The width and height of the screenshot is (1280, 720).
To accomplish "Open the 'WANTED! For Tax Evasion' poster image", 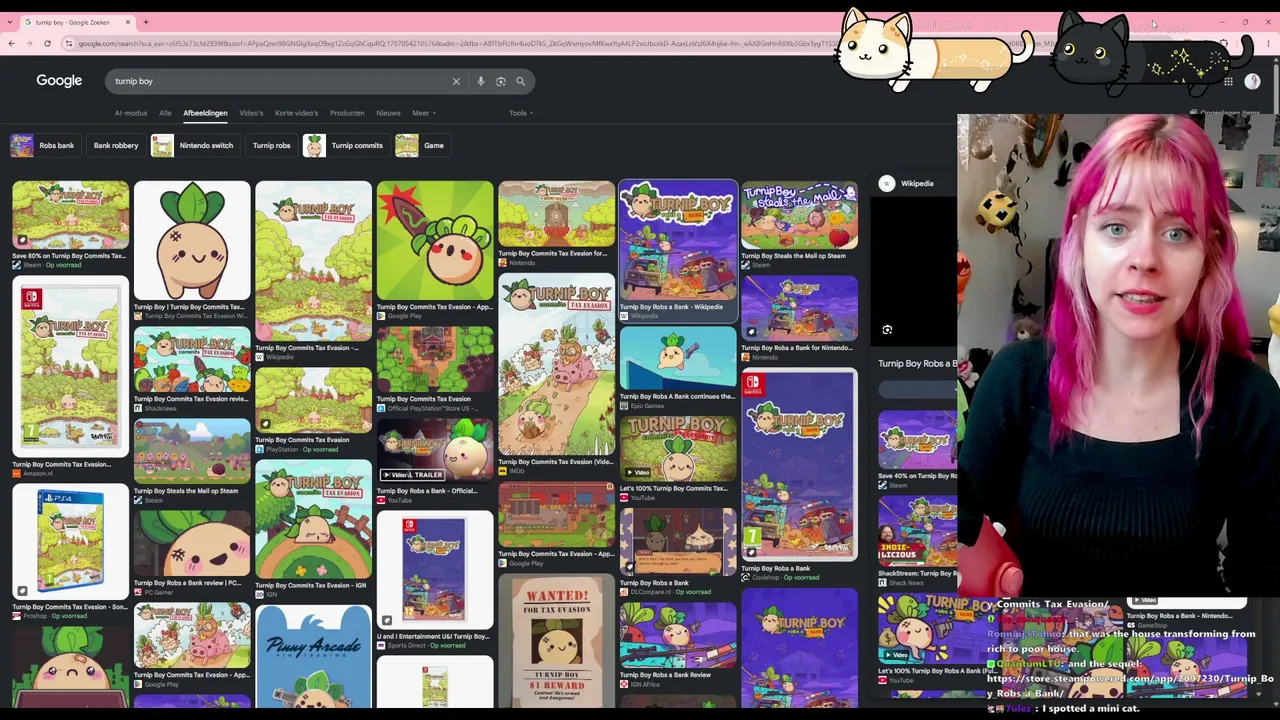I will click(x=556, y=642).
